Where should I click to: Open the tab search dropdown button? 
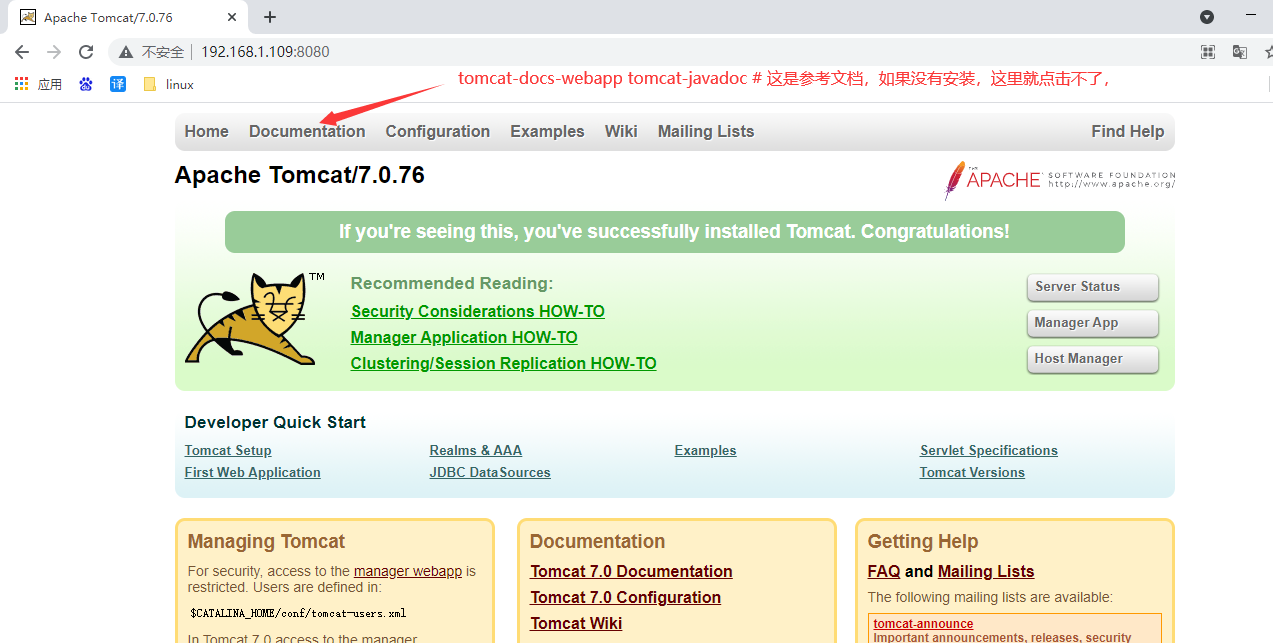tap(1207, 17)
